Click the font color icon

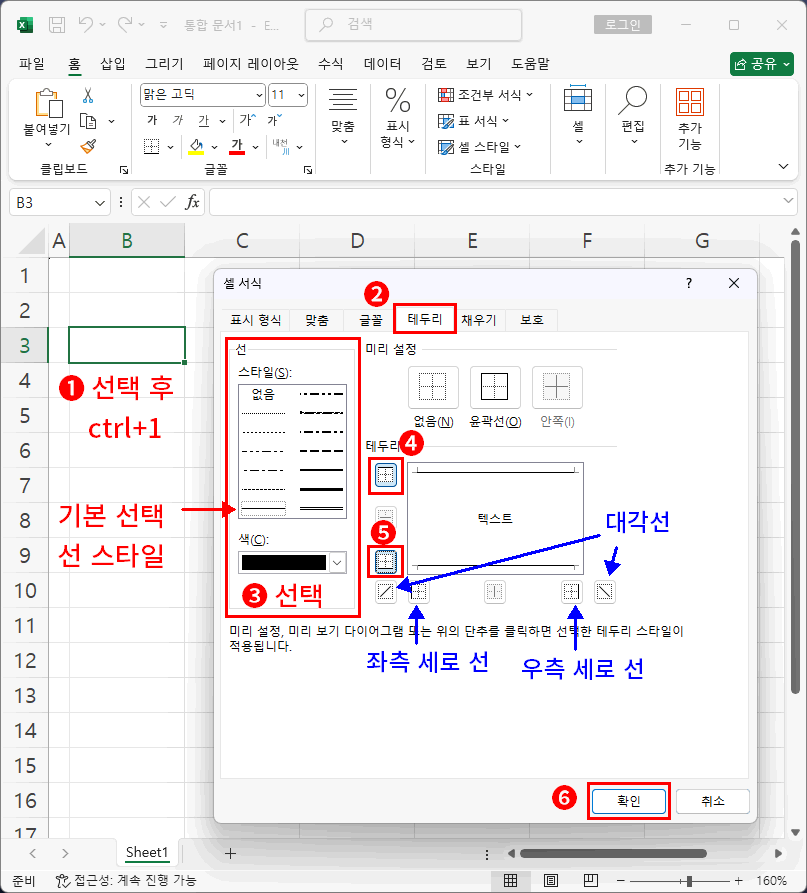point(237,147)
